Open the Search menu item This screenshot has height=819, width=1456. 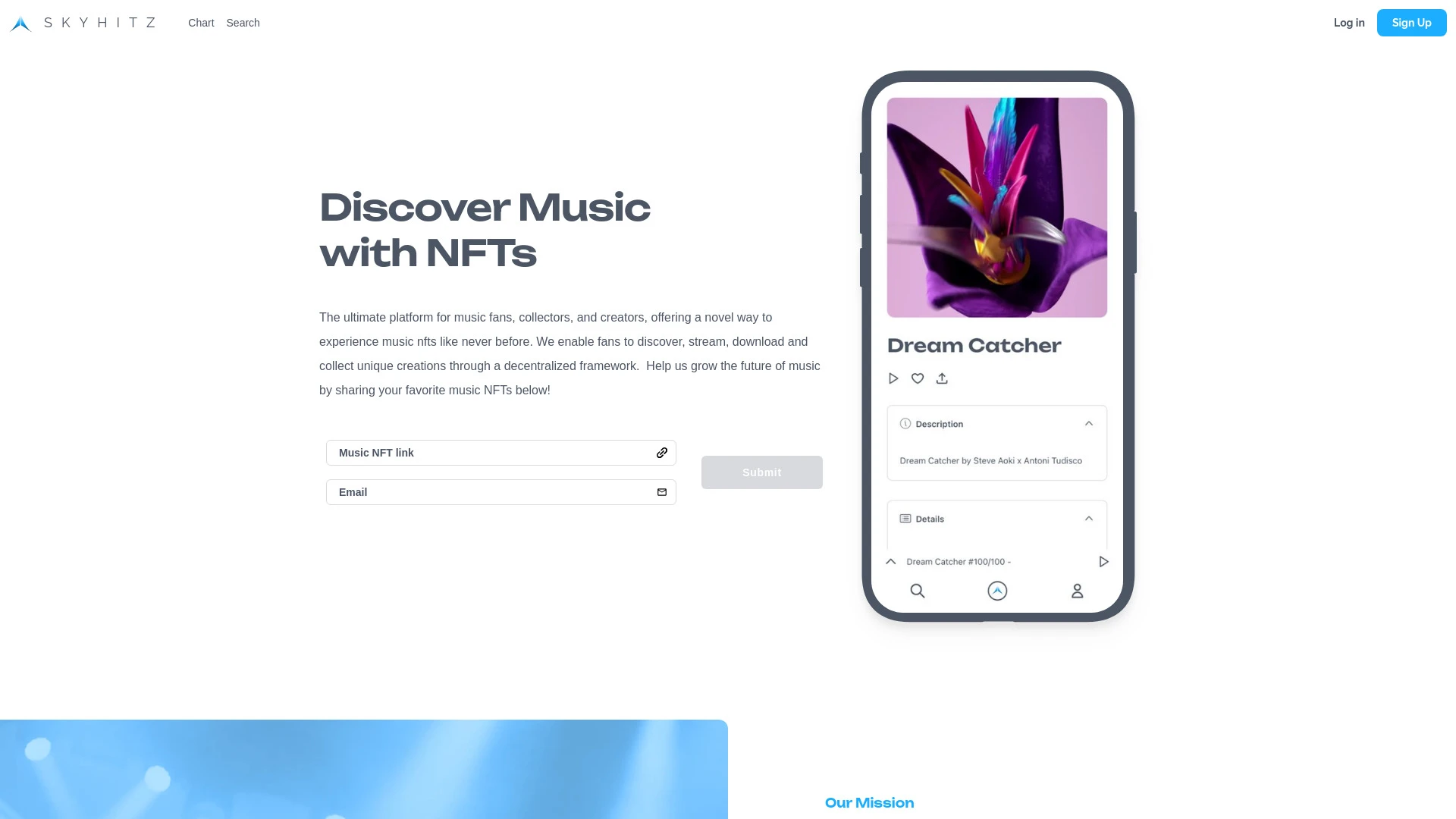coord(243,22)
